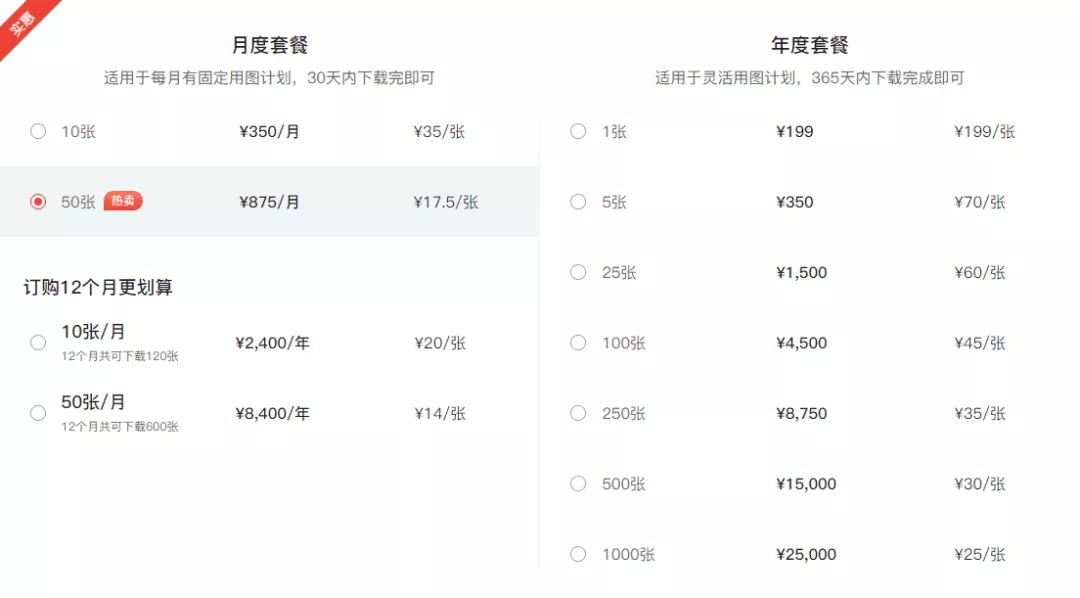Click the ¥8,400/年 price label
Image resolution: width=1080 pixels, height=598 pixels.
pyautogui.click(x=272, y=413)
